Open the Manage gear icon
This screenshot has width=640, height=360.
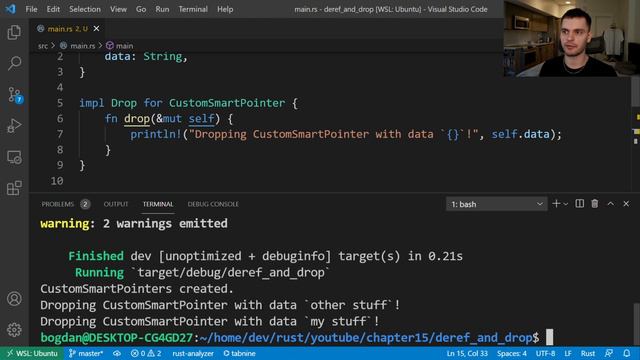14,330
